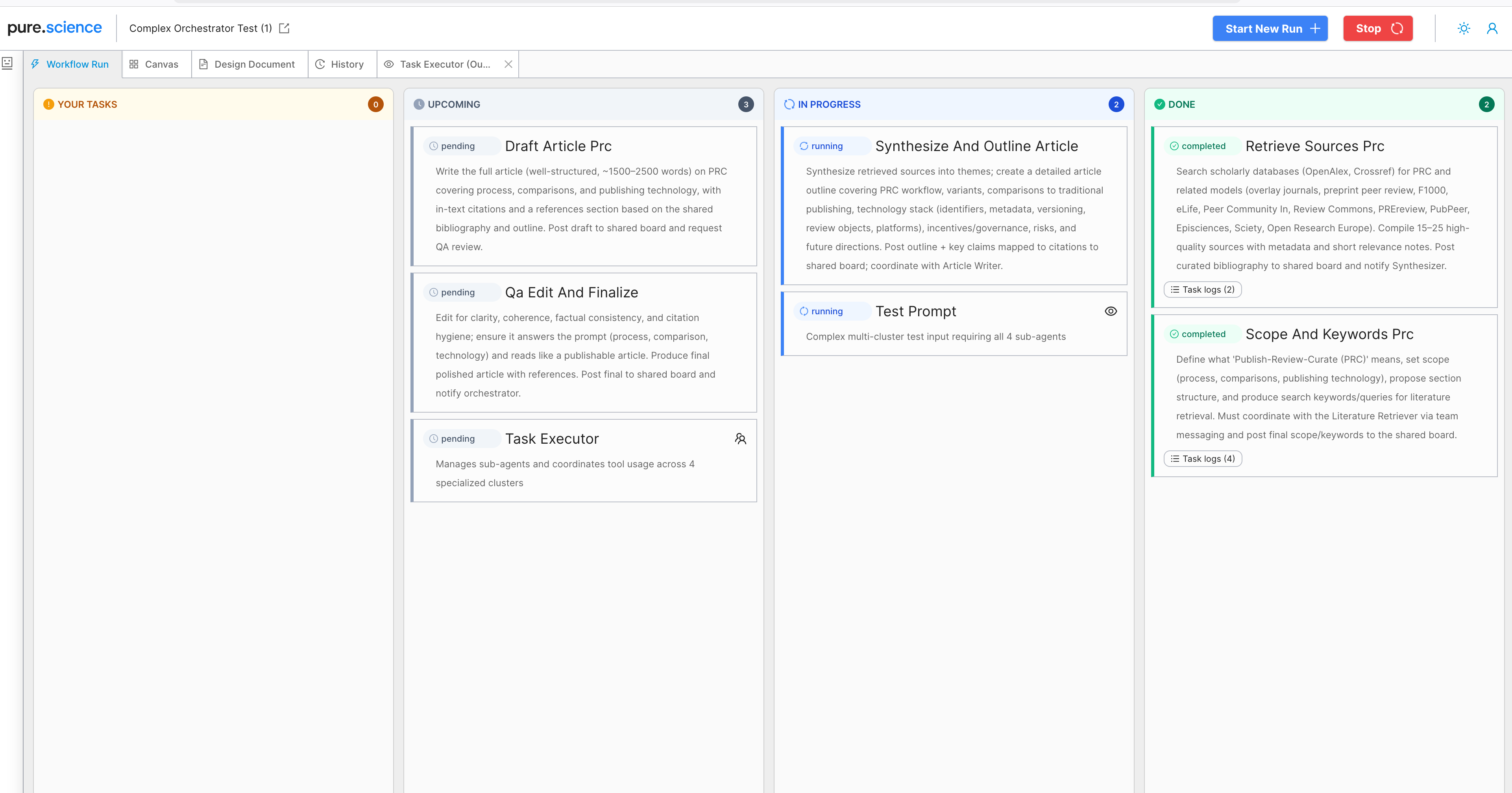Viewport: 1512px width, 793px height.
Task: Open the History tab
Action: coord(340,65)
